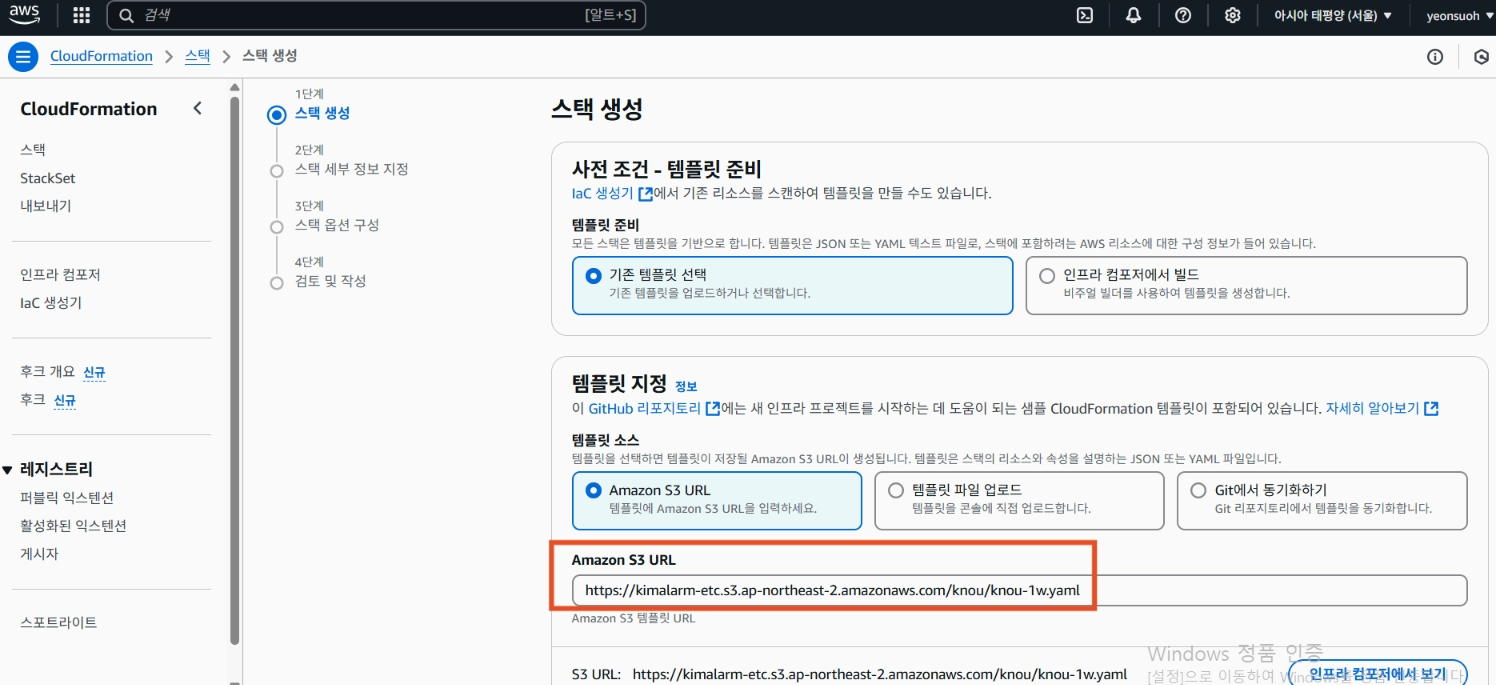
Task: Click the 스택 세부 정보 지정 step
Action: [351, 169]
